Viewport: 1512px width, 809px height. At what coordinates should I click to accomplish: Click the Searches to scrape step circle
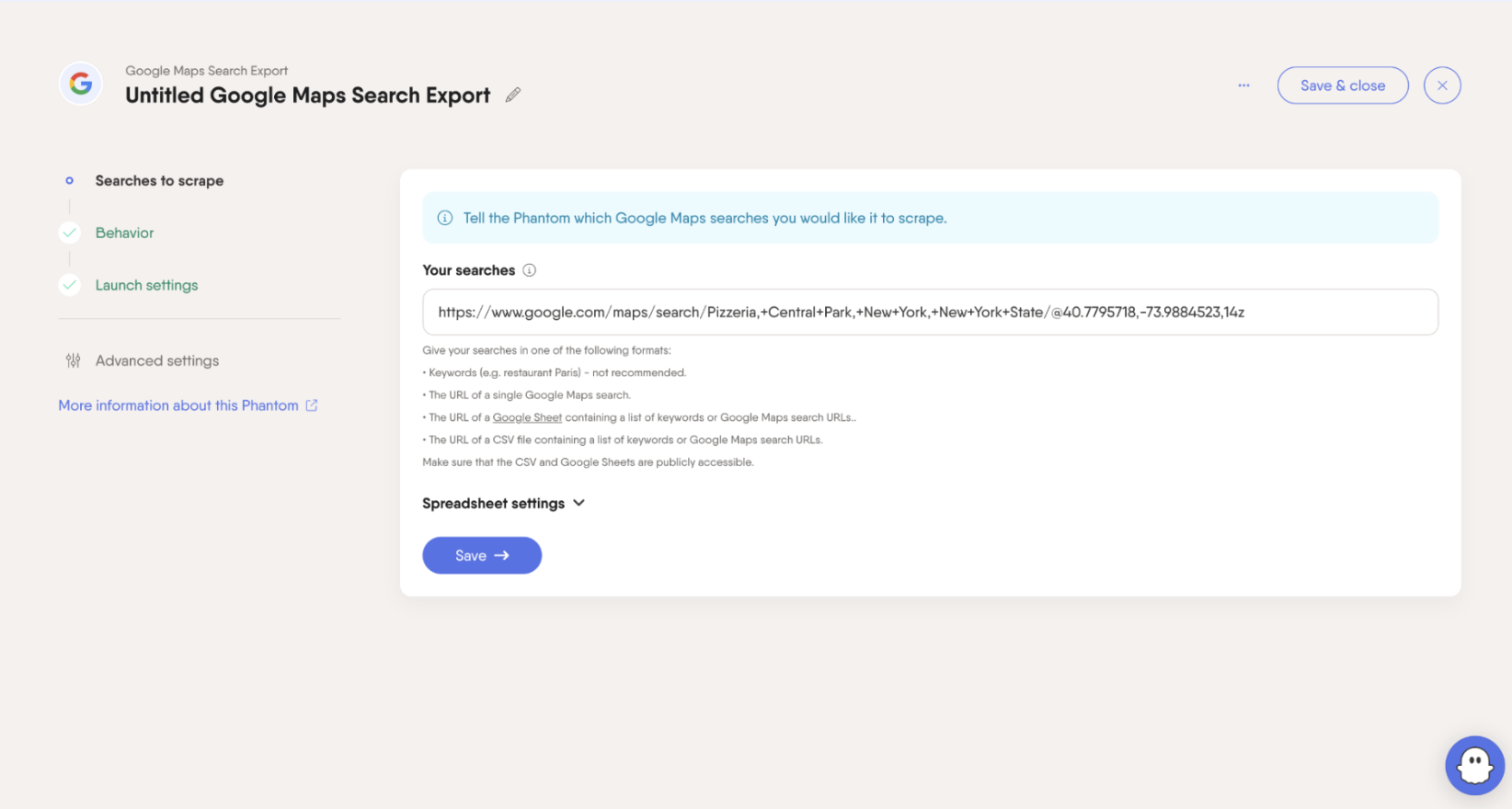pos(69,180)
